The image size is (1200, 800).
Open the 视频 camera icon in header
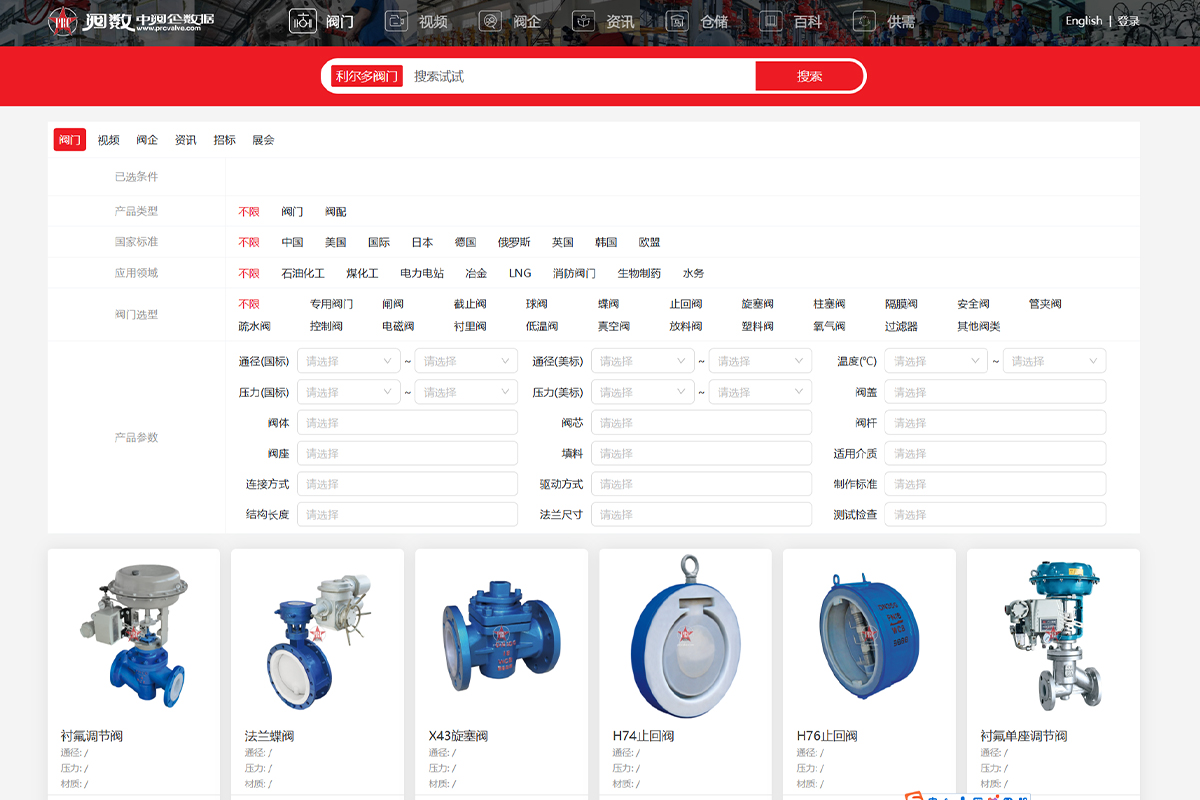click(x=397, y=21)
